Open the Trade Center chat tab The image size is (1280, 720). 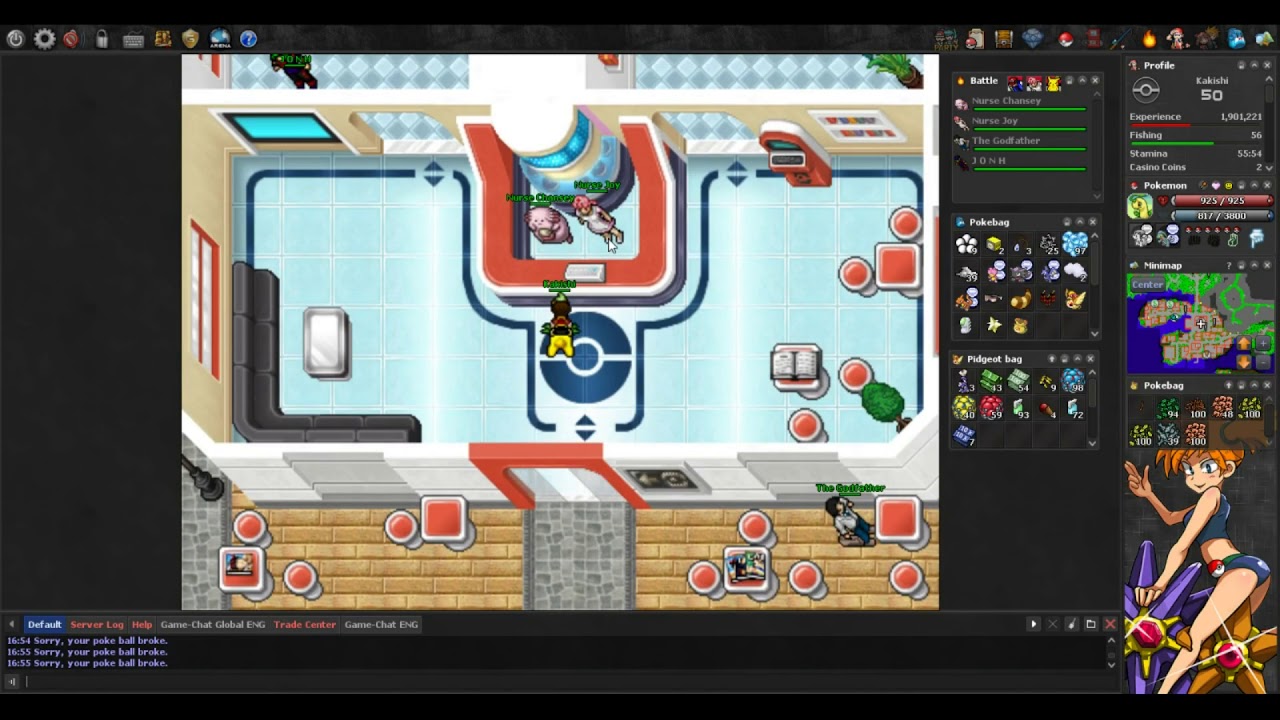click(x=305, y=624)
